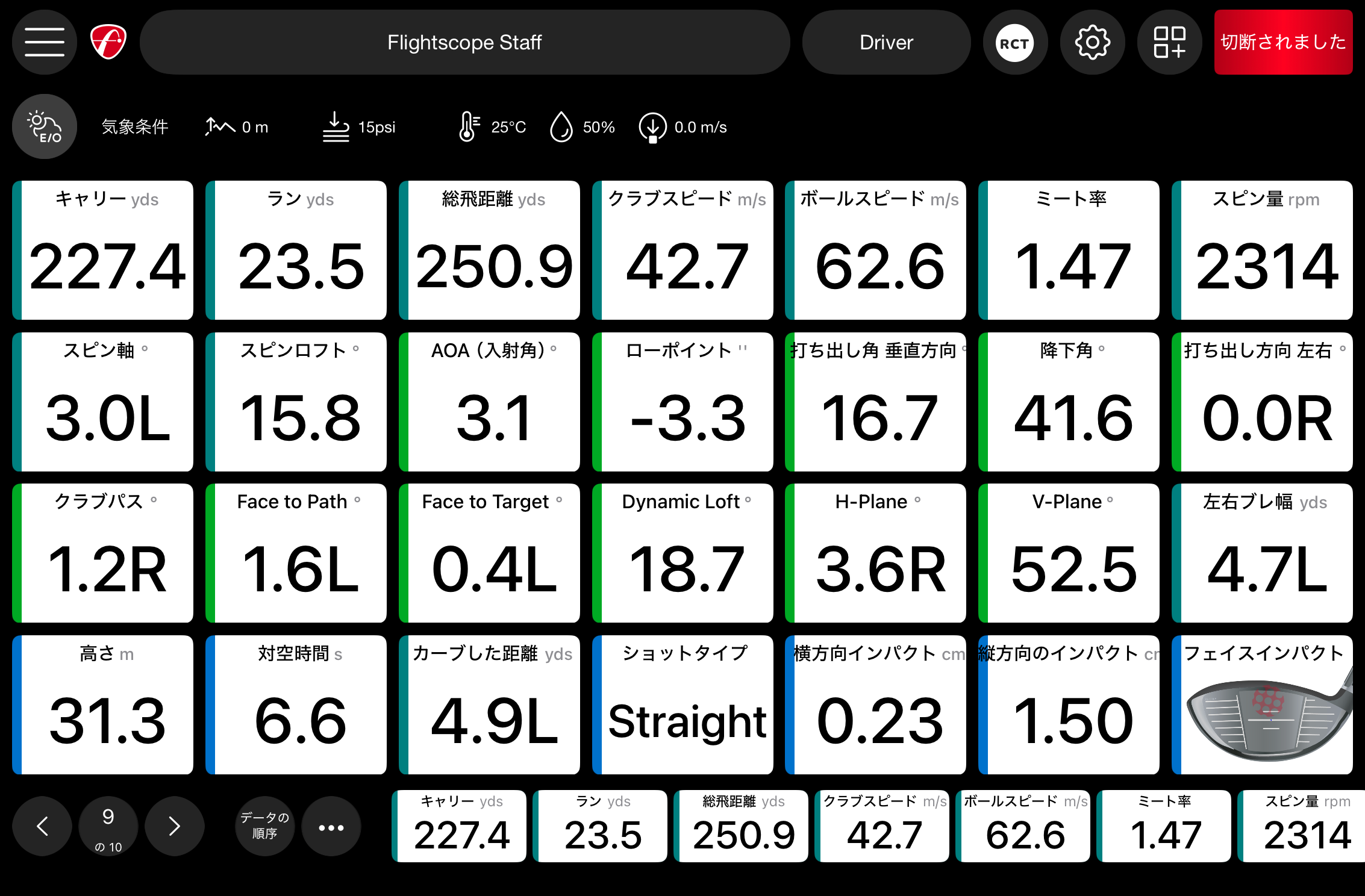Viewport: 1365px width, 896px height.
Task: Select the Face to Path tile
Action: point(296,553)
